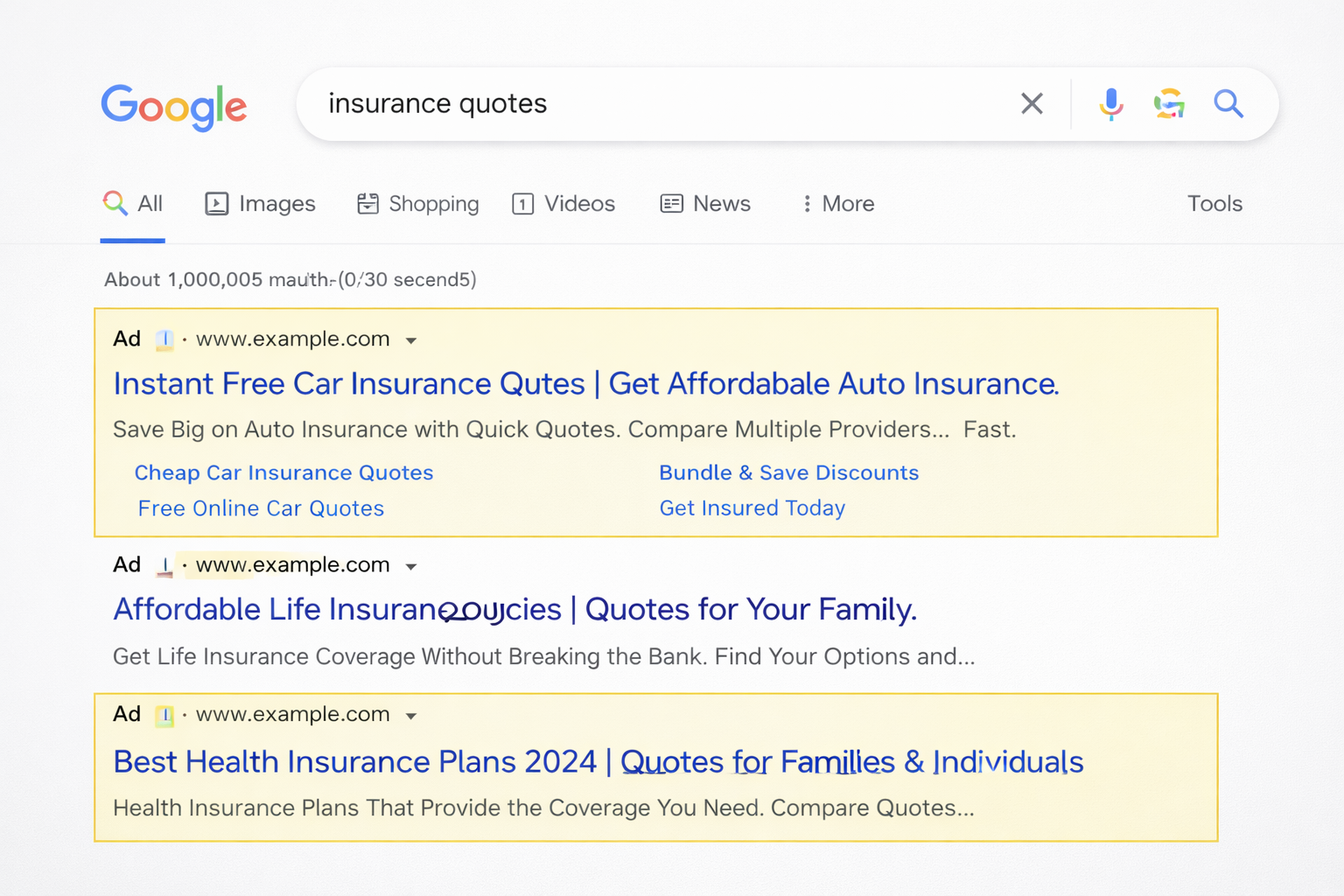Click the Bundle & Save Discounts link
The height and width of the screenshot is (896, 1344).
788,472
